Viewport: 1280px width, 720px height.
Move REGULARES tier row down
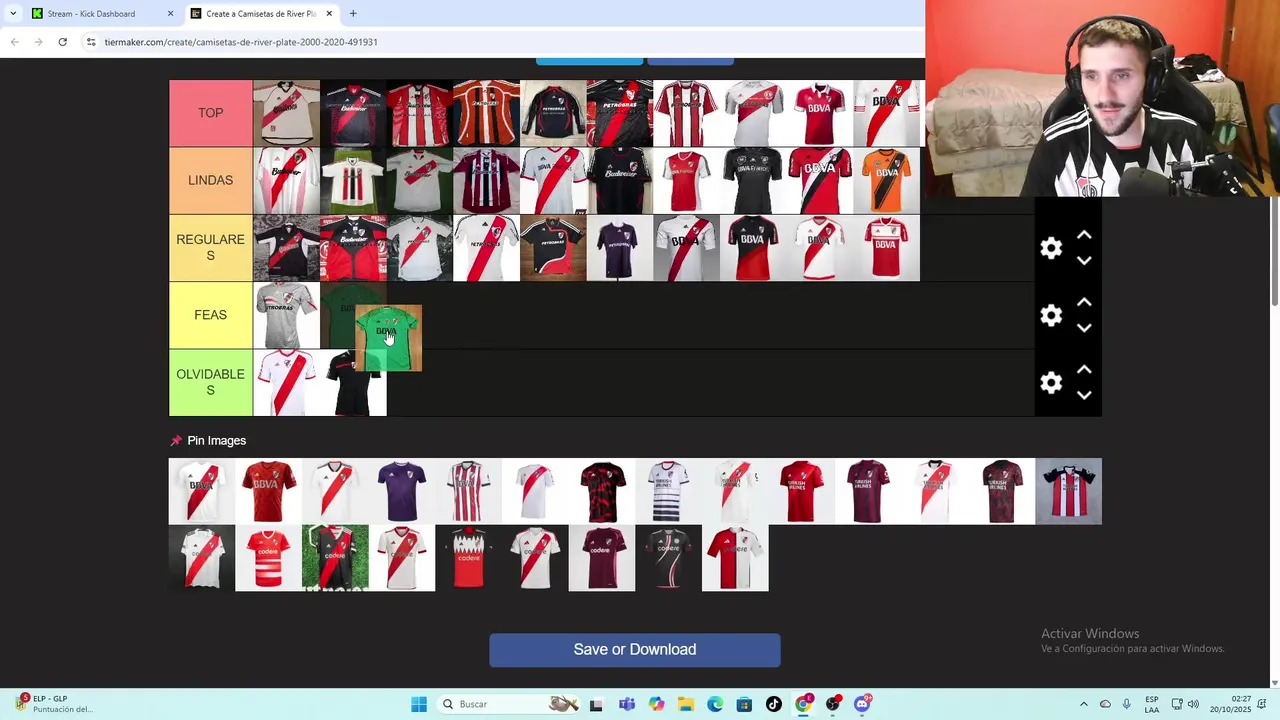pyautogui.click(x=1084, y=261)
